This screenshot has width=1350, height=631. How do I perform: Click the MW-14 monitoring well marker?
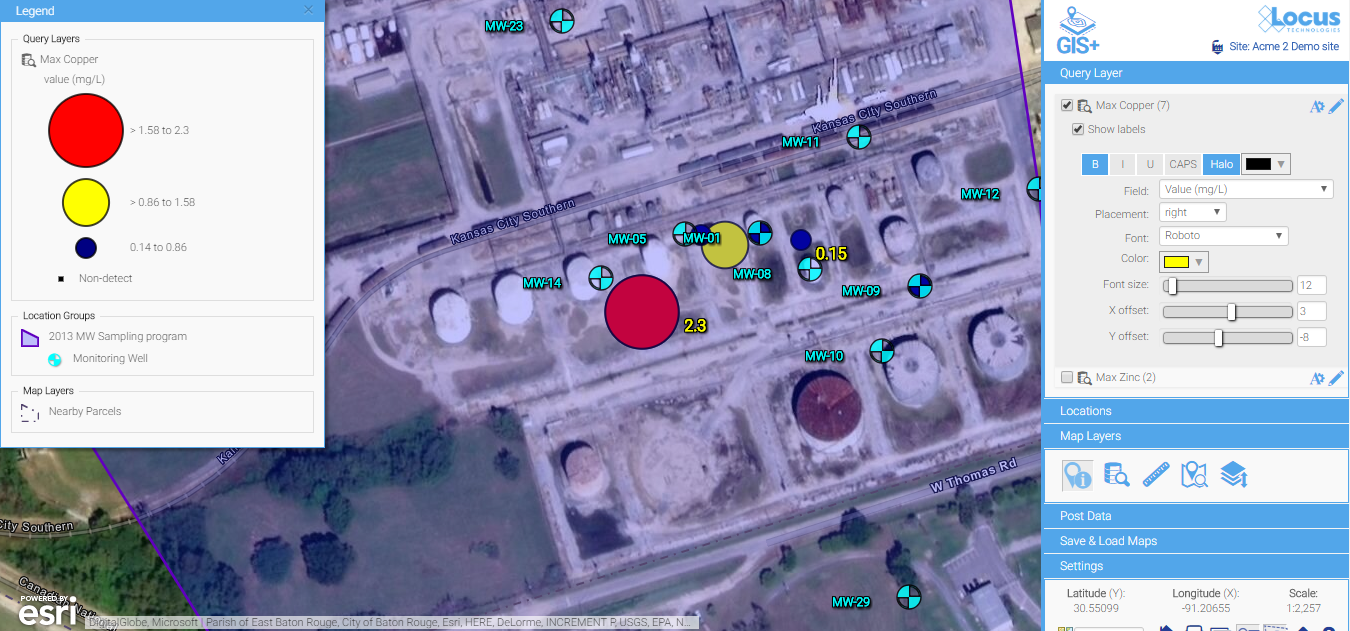600,278
